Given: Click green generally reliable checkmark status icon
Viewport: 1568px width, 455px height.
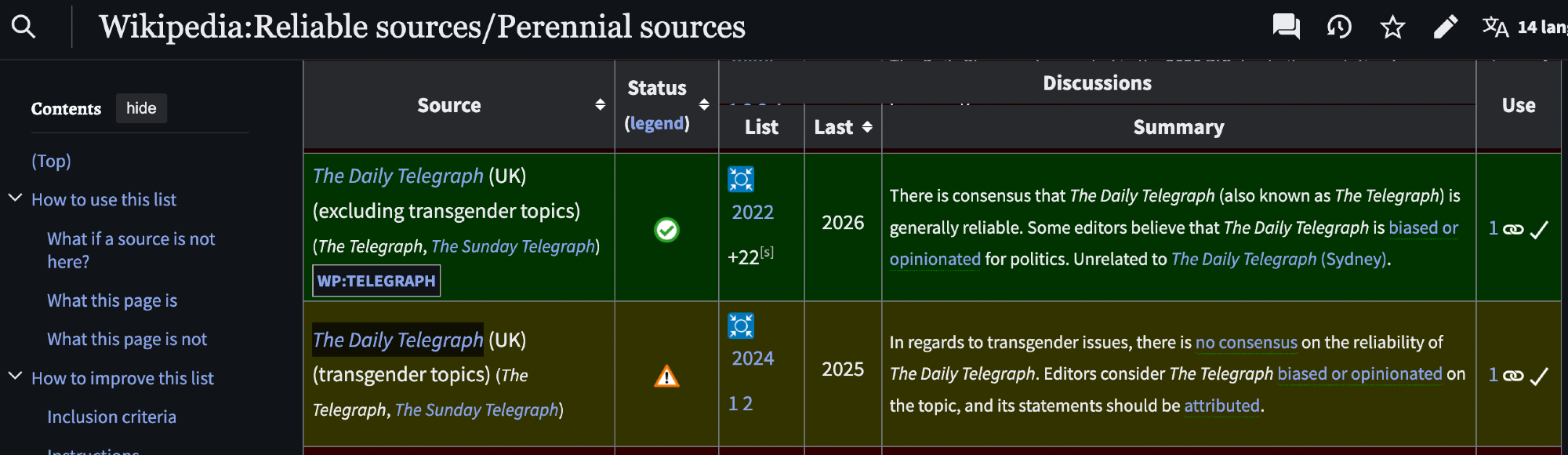Looking at the screenshot, I should [666, 230].
